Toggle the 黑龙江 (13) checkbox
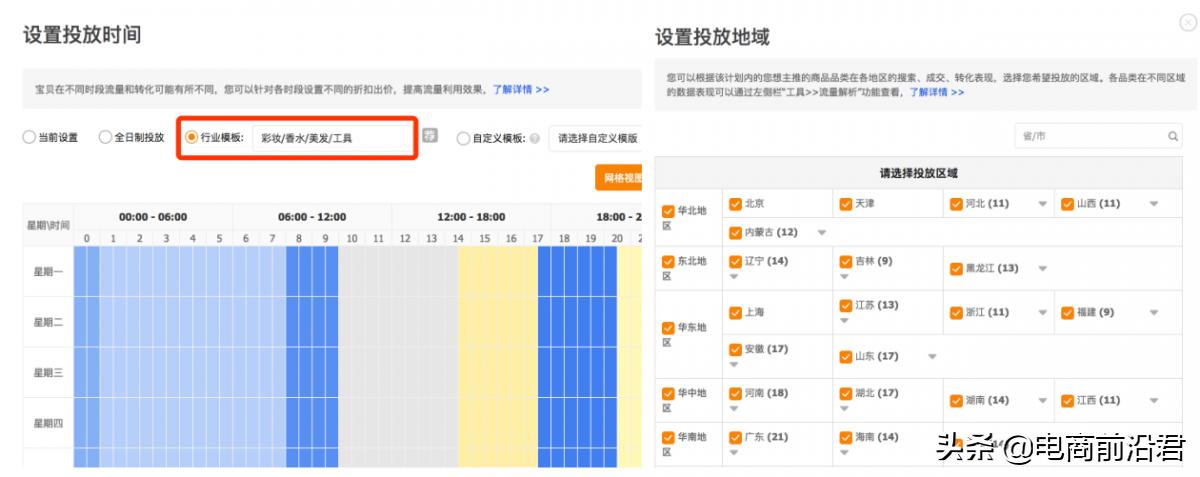This screenshot has height=477, width=1200. point(955,268)
